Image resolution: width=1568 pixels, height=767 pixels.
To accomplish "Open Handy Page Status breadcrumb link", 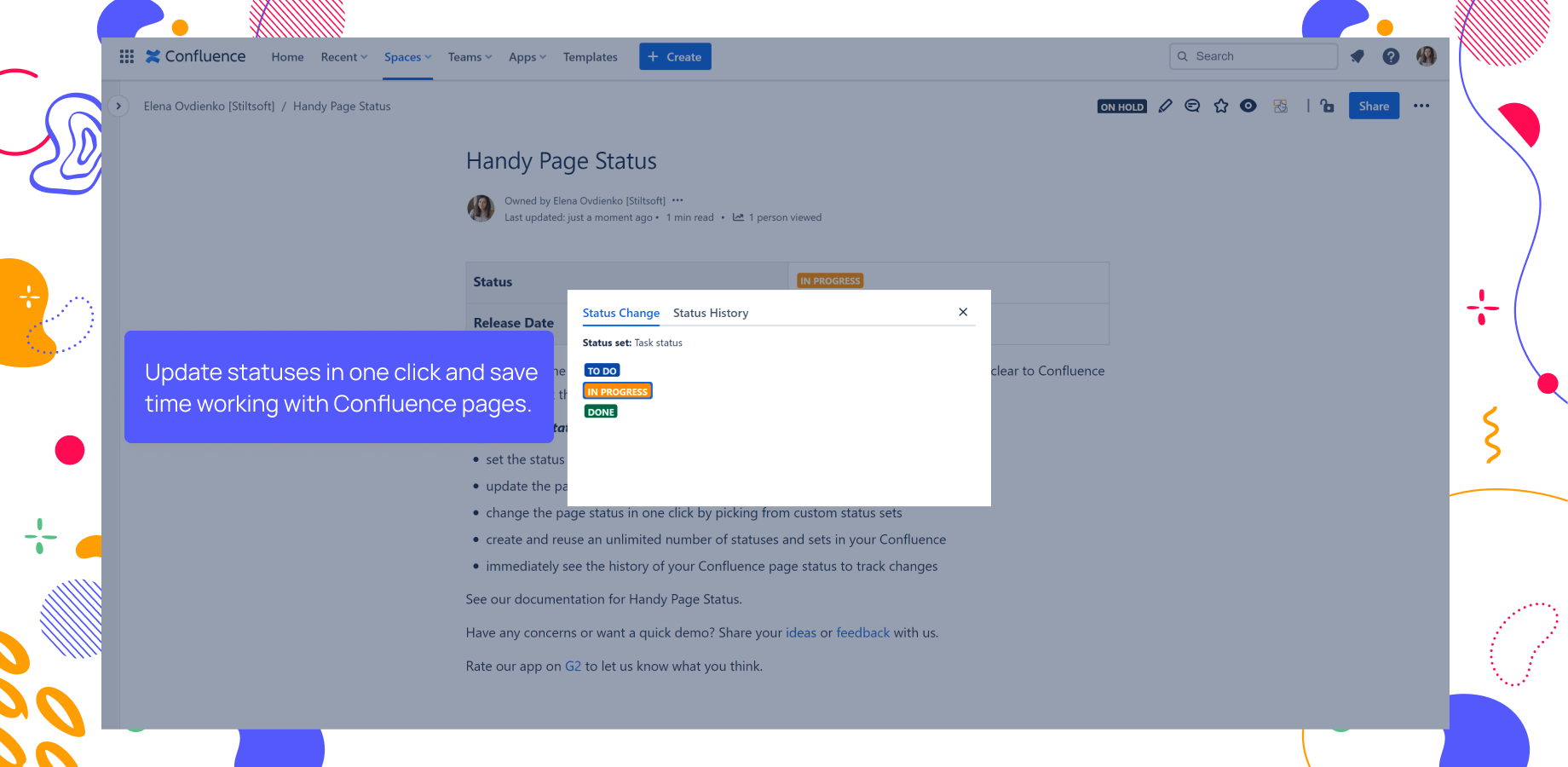I will pos(342,107).
